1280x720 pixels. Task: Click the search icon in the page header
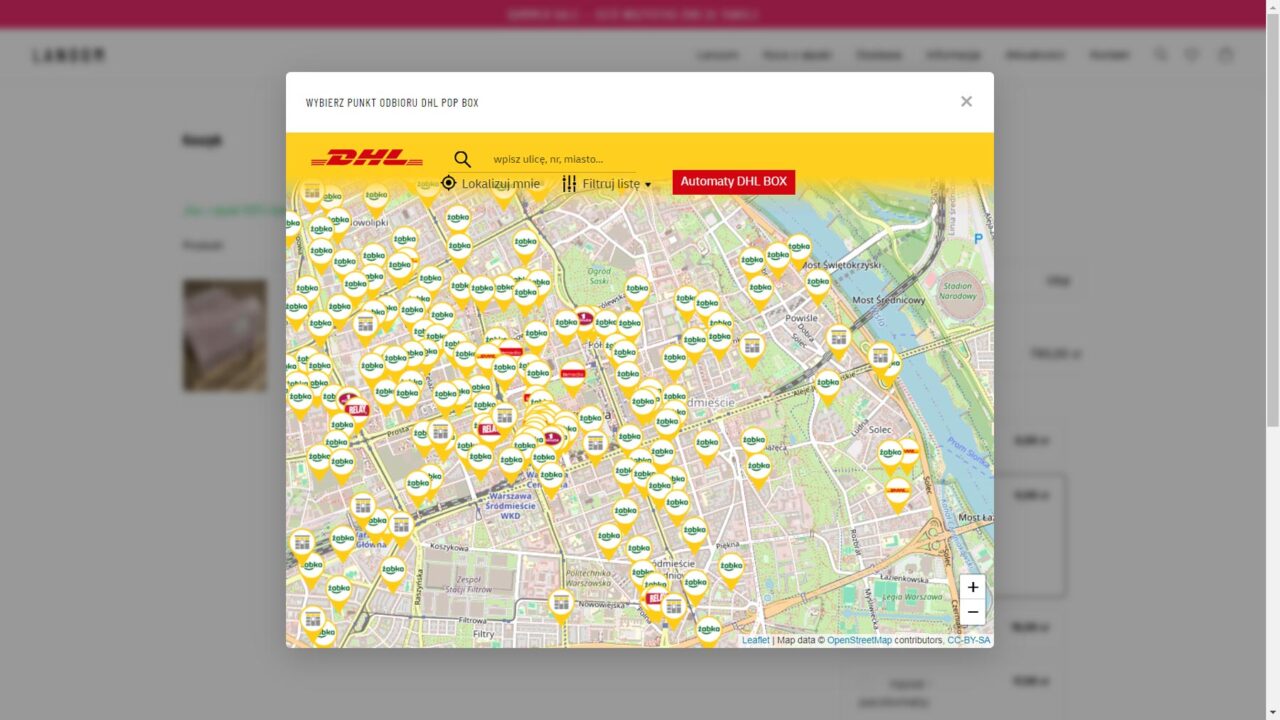1161,55
